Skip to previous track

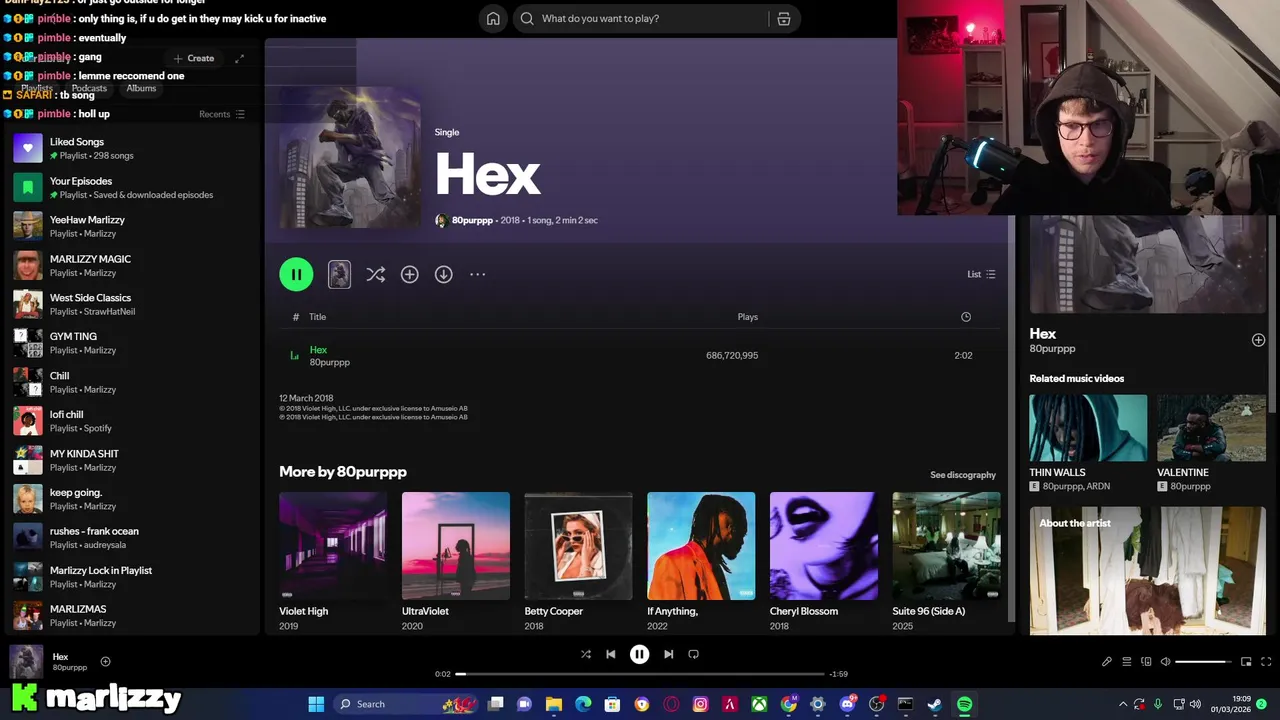(x=611, y=654)
